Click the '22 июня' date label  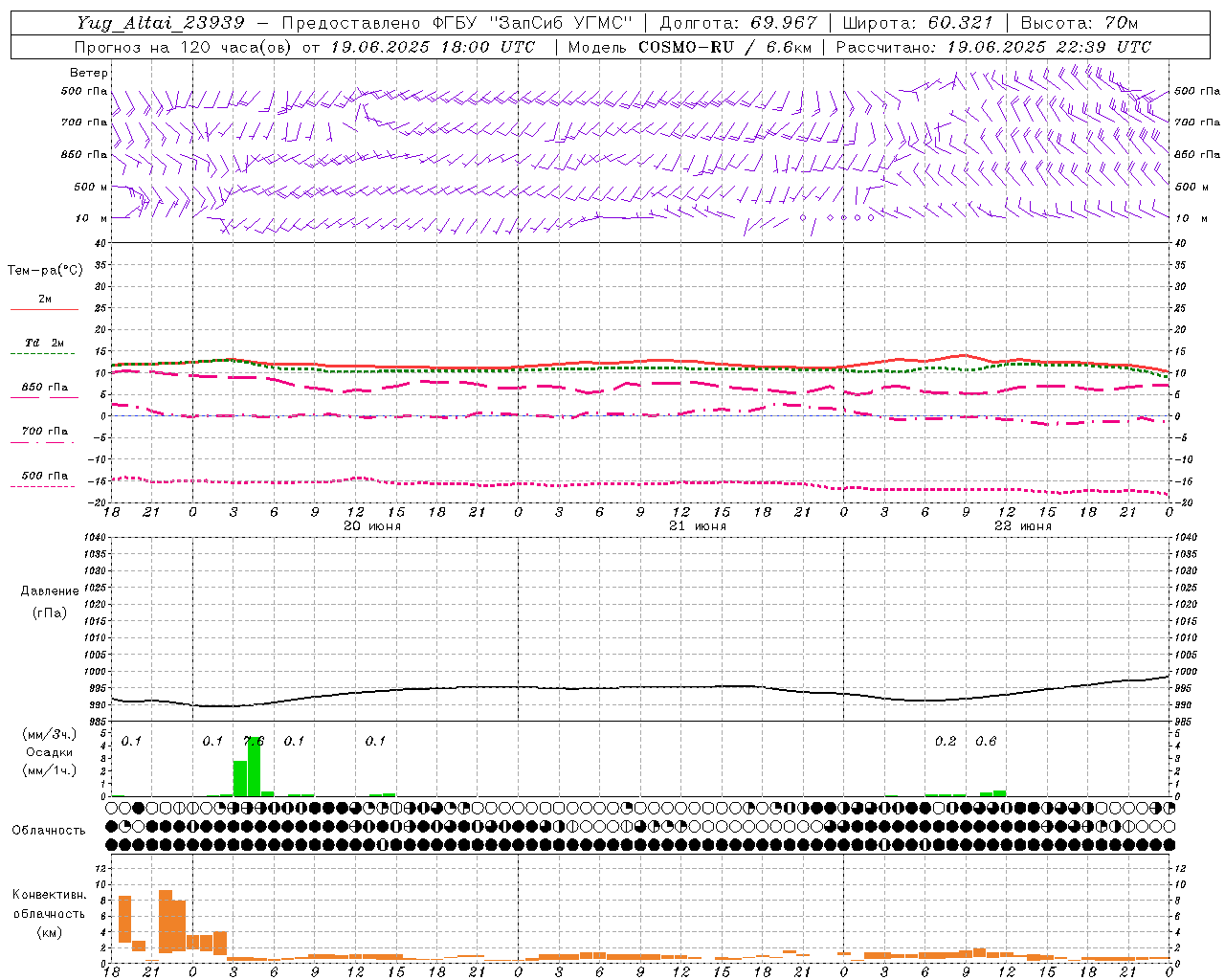(x=1023, y=526)
